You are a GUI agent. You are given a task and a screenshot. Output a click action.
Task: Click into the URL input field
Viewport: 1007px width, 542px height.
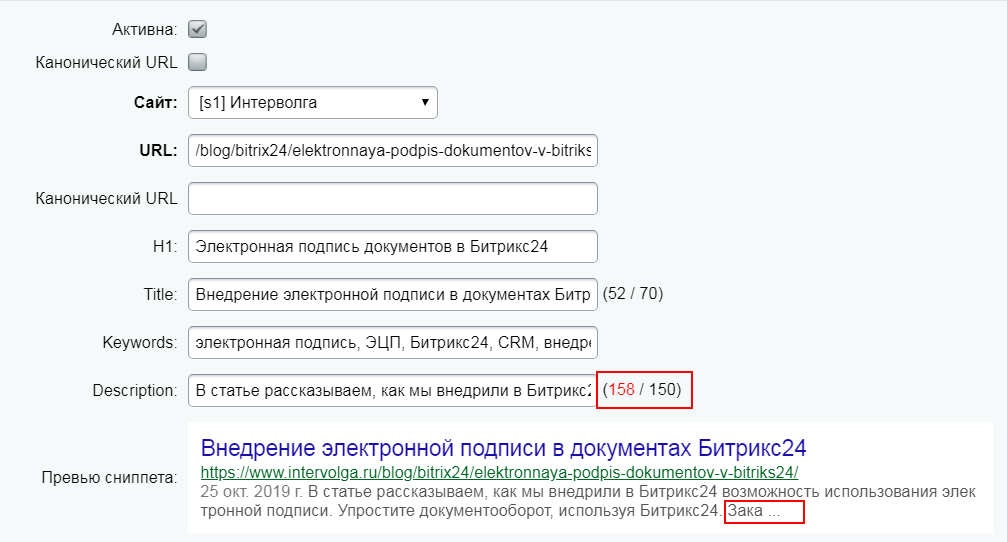click(x=392, y=150)
